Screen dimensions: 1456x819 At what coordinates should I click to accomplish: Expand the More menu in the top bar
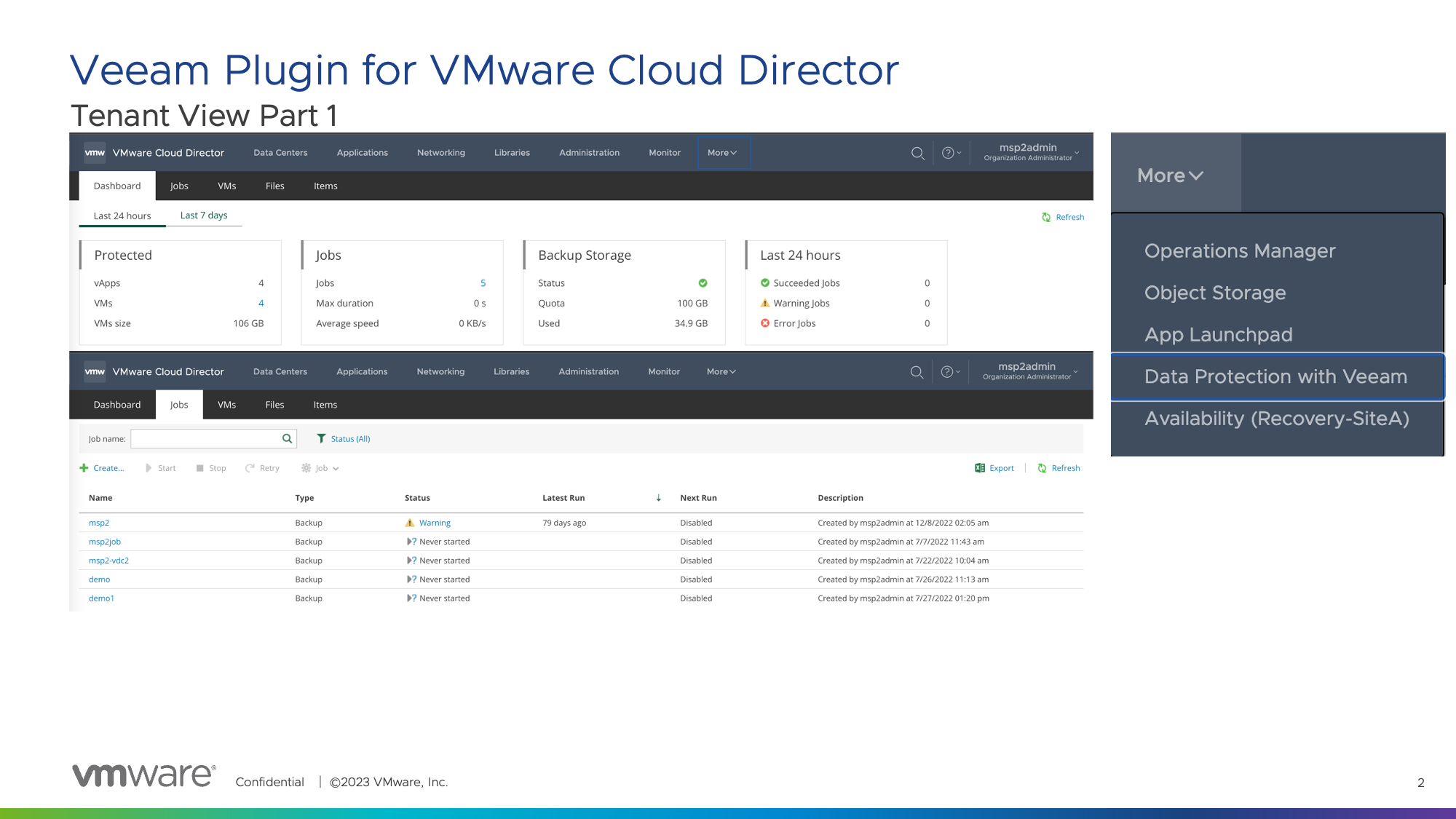(722, 153)
